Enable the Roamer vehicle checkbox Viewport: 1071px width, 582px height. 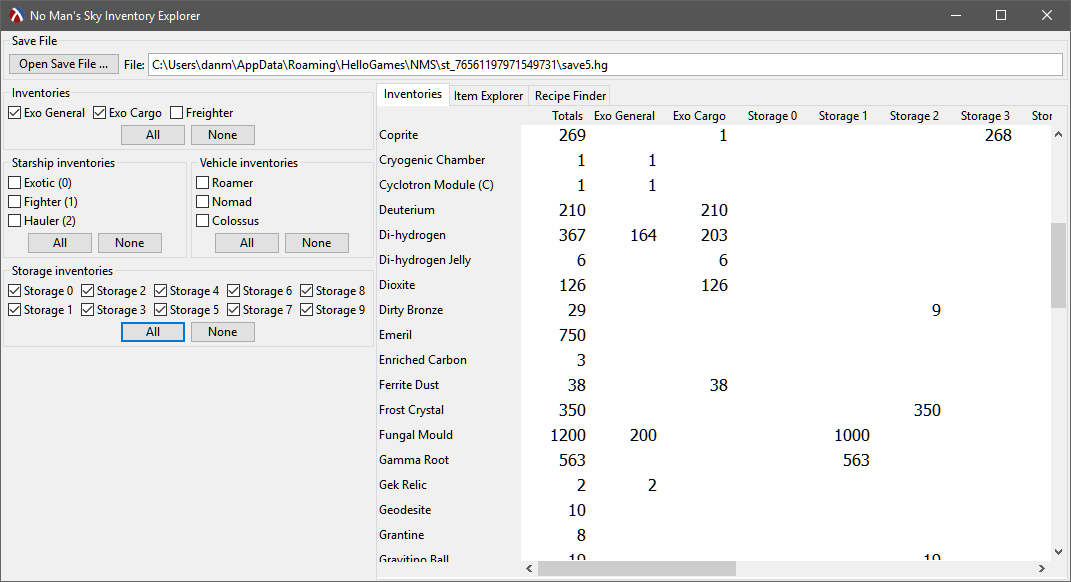[202, 182]
